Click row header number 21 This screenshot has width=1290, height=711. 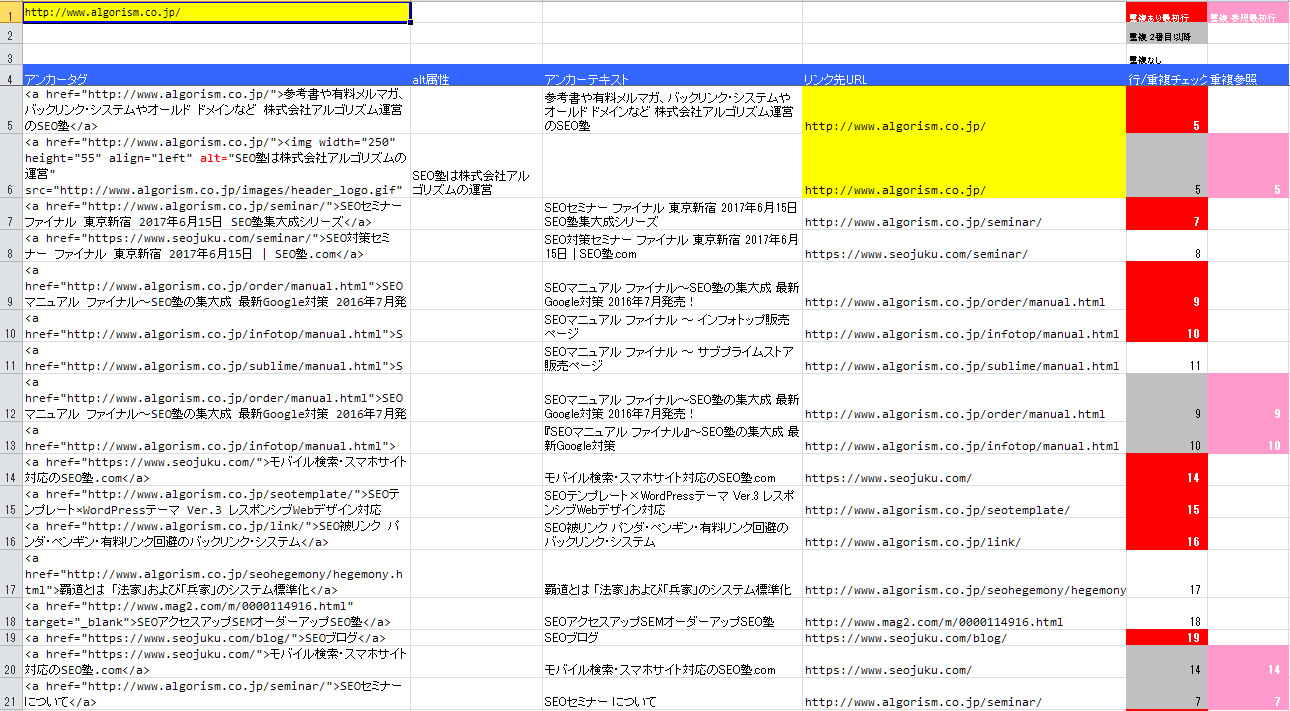[x=11, y=694]
